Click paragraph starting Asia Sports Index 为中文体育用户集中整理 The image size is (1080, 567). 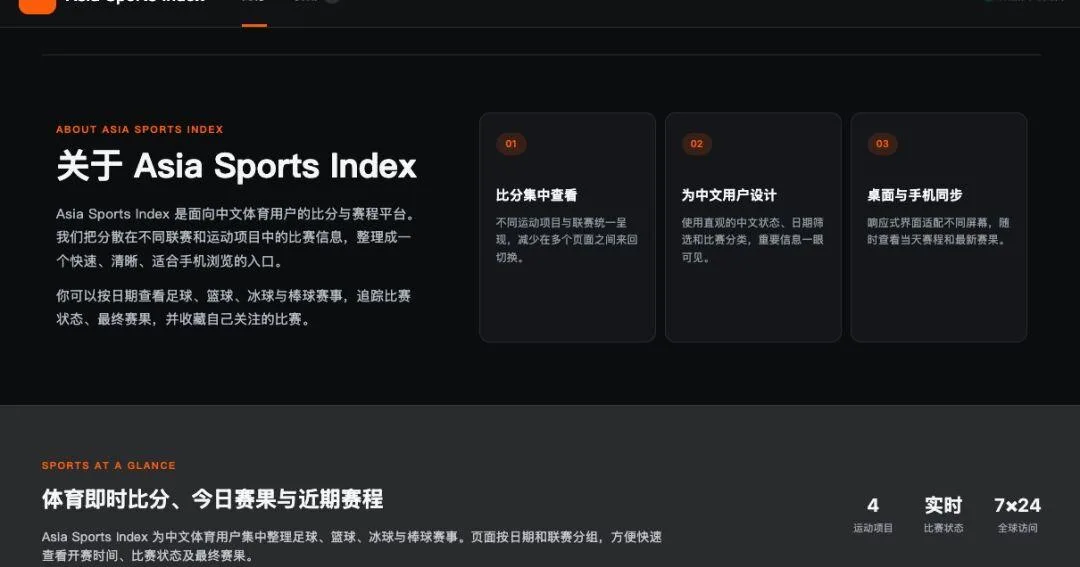click(351, 546)
